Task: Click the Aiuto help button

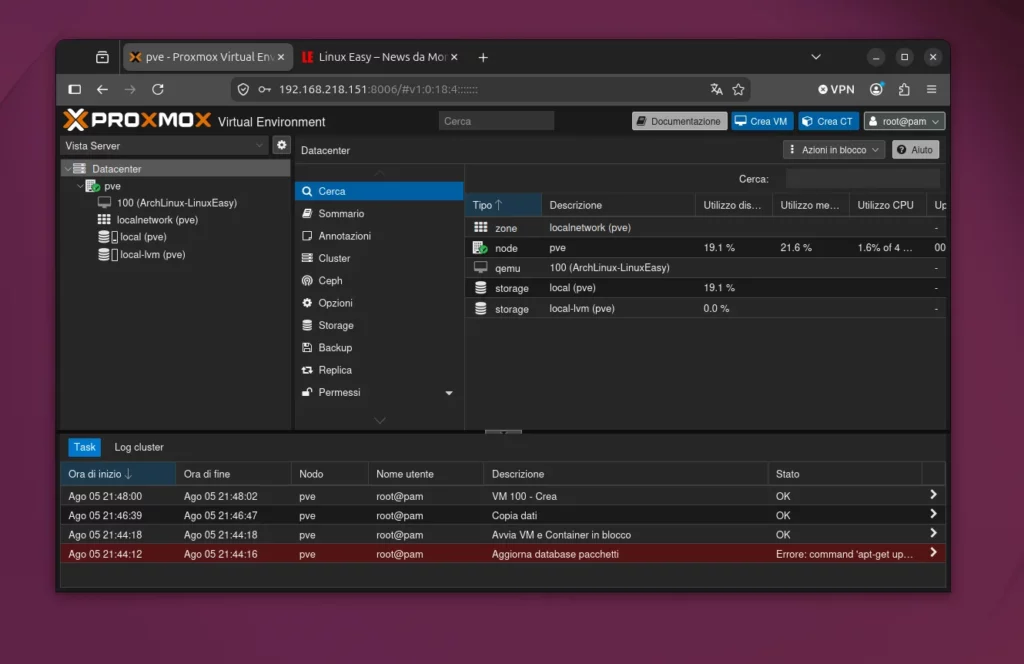Action: pyautogui.click(x=916, y=150)
